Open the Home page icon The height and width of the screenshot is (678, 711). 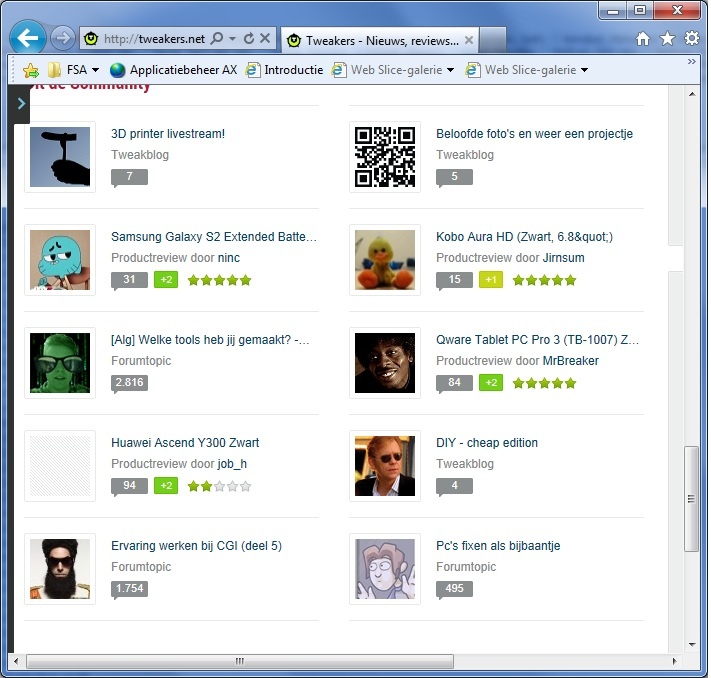[x=643, y=39]
